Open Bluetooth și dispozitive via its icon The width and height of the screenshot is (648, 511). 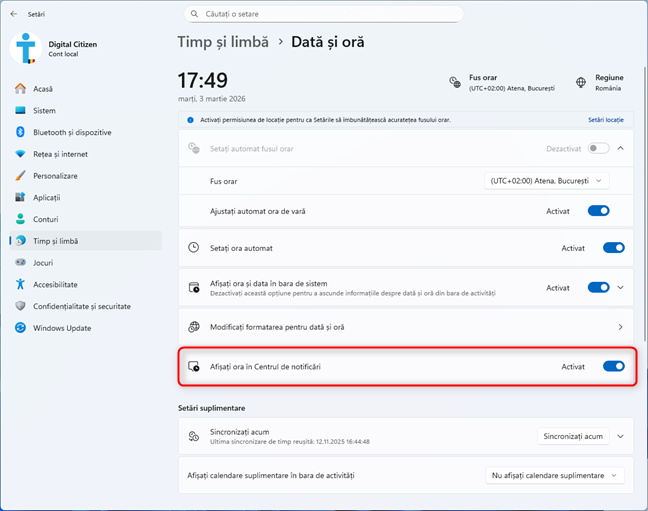(20, 132)
